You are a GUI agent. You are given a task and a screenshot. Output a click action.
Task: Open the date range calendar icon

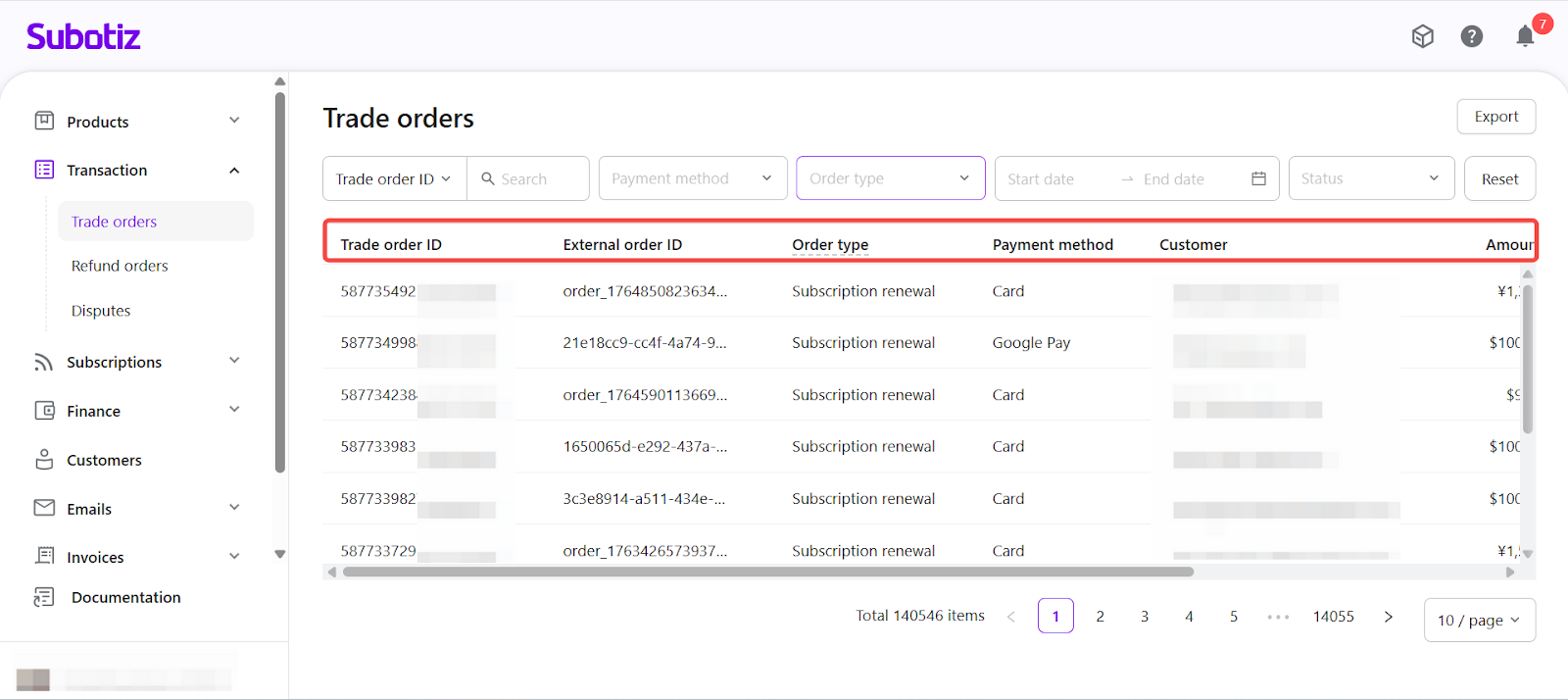1258,178
